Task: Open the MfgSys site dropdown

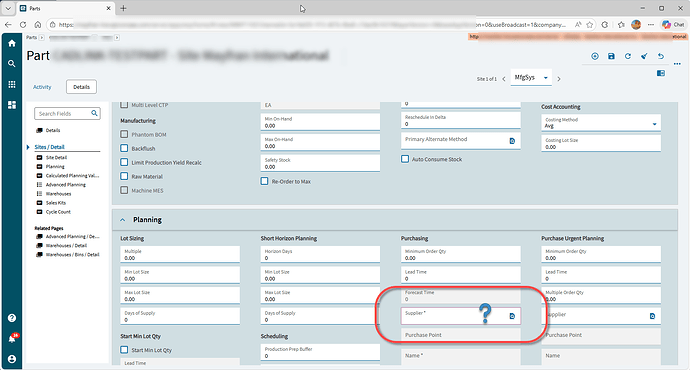Action: click(x=531, y=77)
